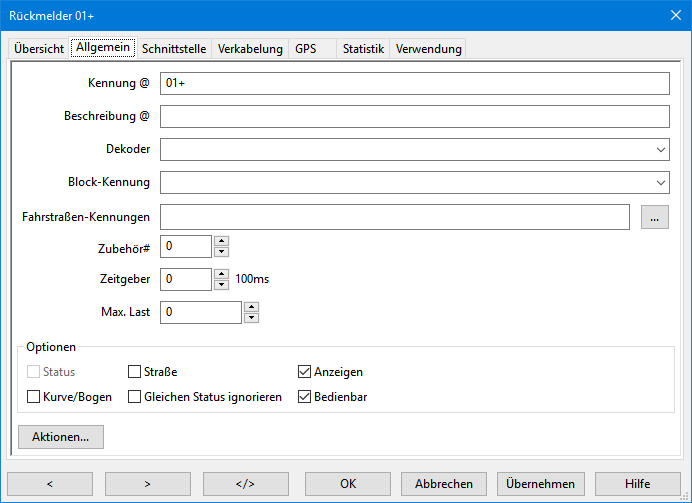Click the previous record '<' button

click(49, 484)
